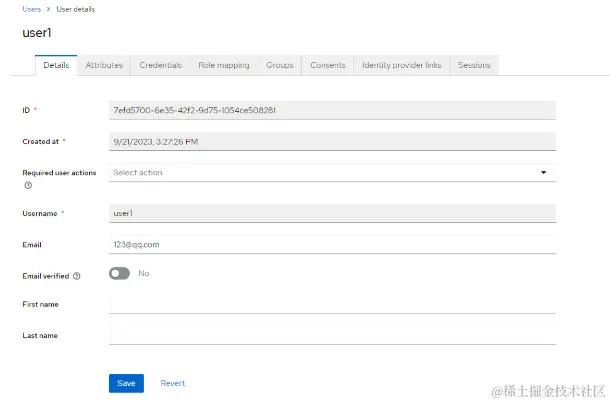Click help icon under Required user actions
Image resolution: width=610 pixels, height=403 pixels.
(x=28, y=185)
